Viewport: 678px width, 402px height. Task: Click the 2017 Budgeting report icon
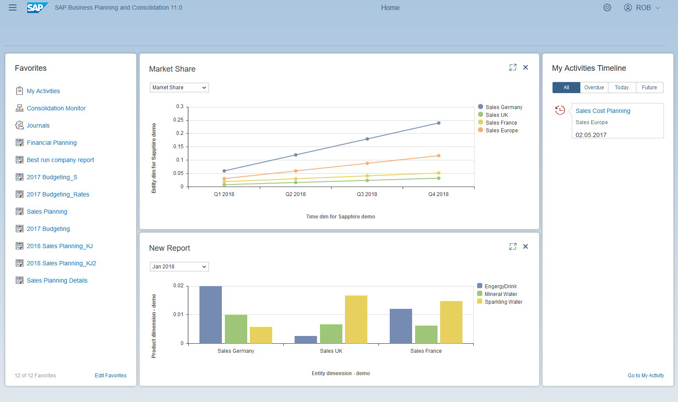coord(19,229)
